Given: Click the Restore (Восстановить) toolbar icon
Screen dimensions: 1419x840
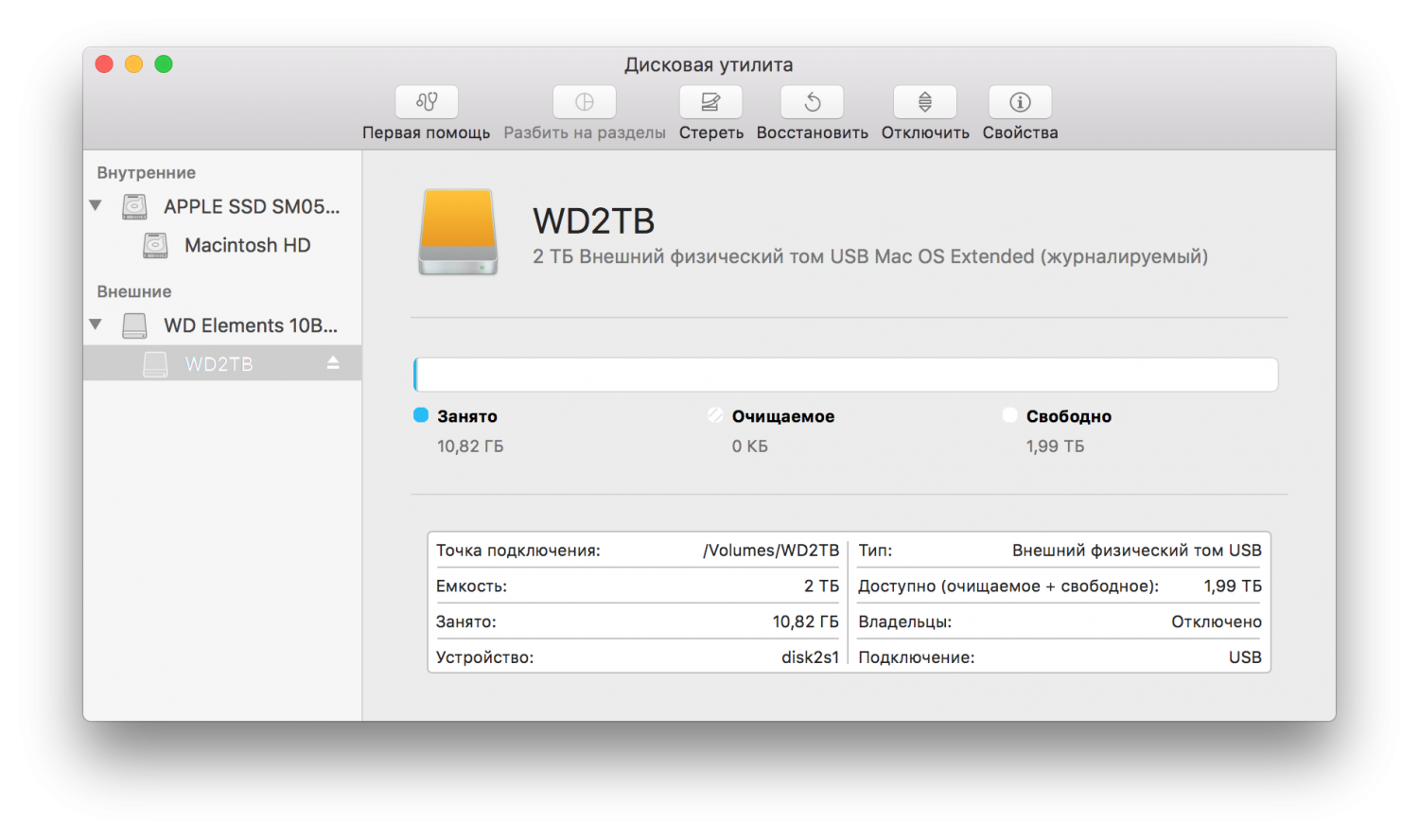Looking at the screenshot, I should coord(812,102).
